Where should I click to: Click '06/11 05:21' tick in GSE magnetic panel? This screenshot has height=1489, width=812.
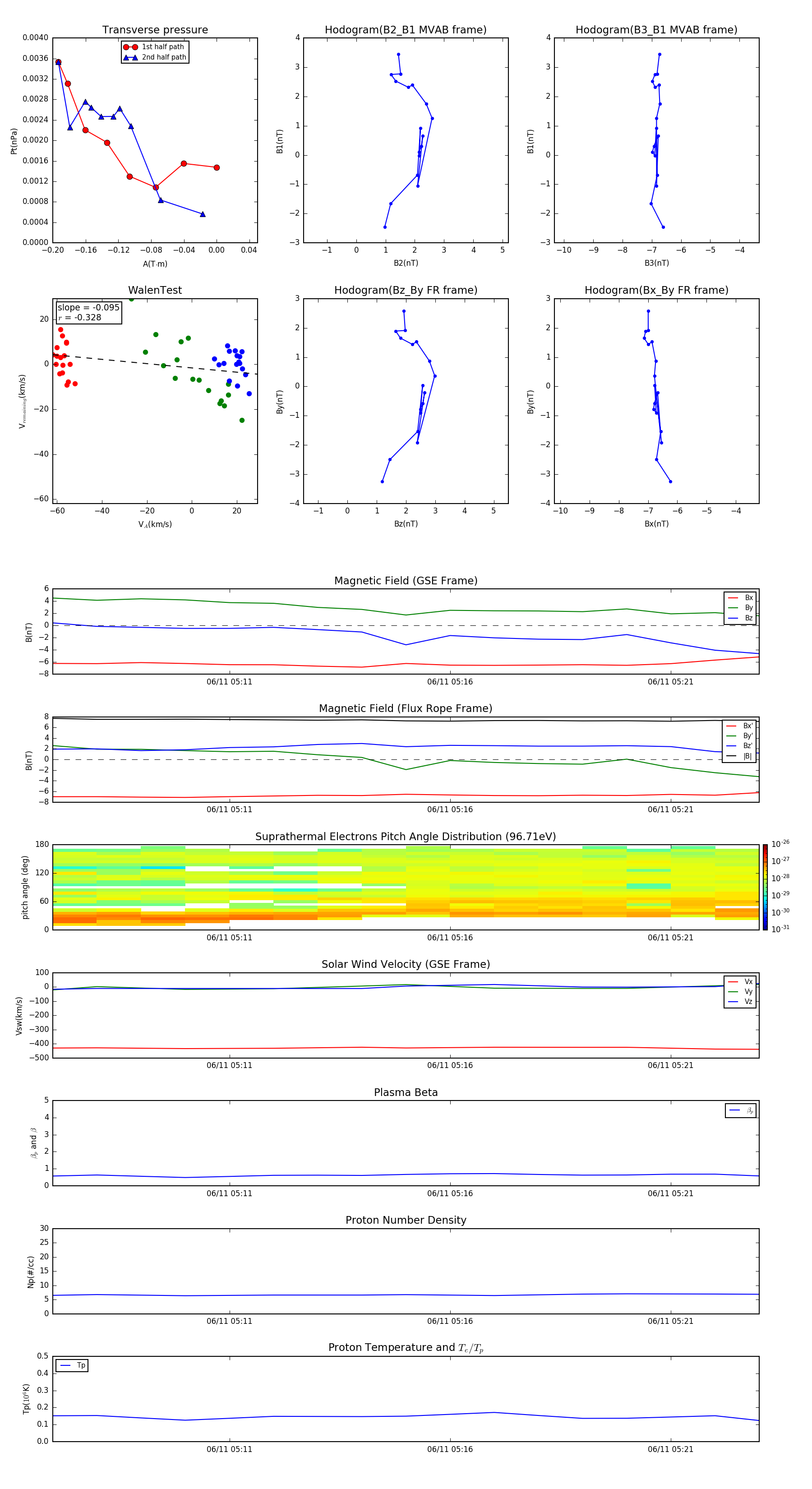(x=670, y=682)
